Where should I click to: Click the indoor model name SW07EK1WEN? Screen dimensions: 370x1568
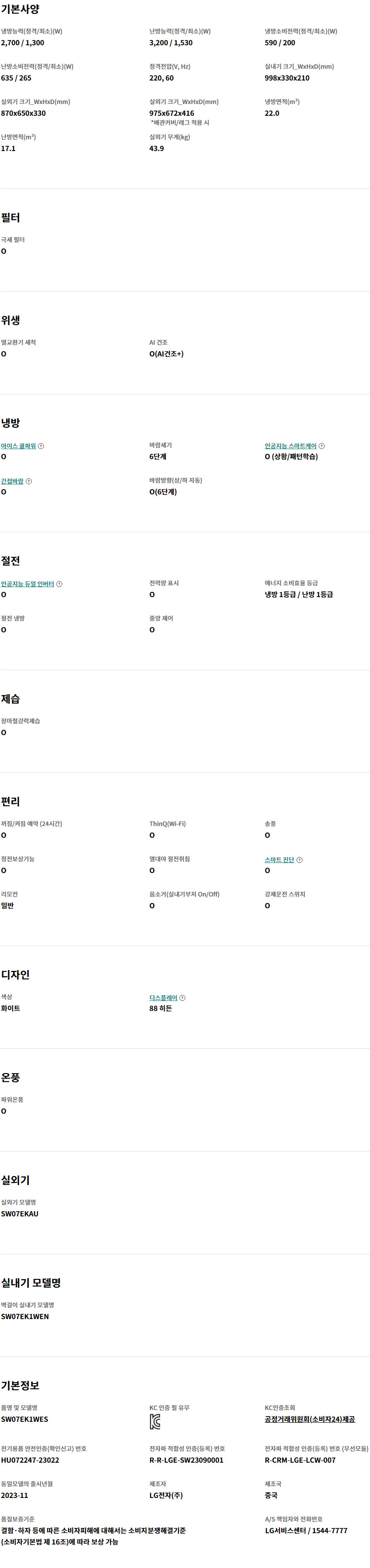click(25, 1316)
